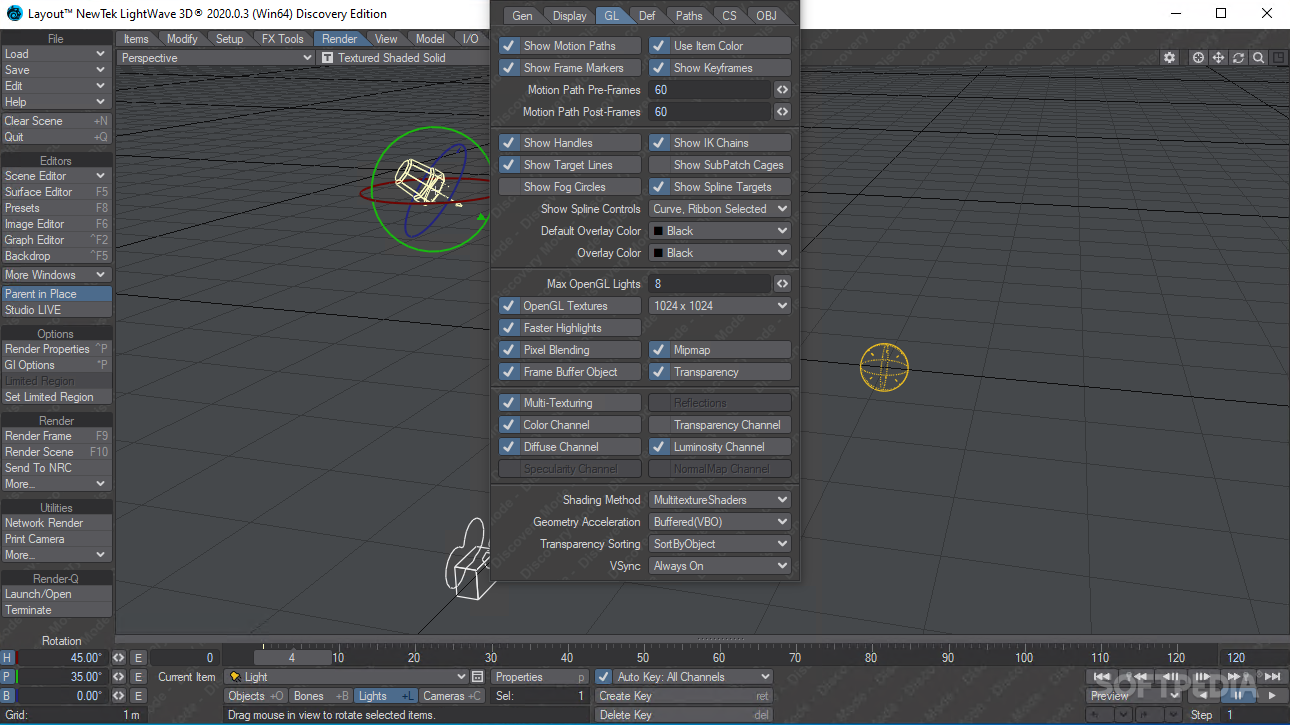Open OpenGL Textures resolution dropdown
Screen dimensions: 1290x725
(x=720, y=306)
